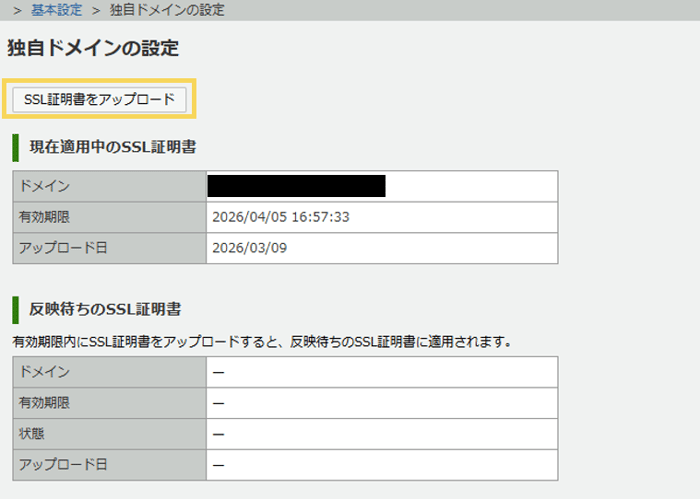This screenshot has height=499, width=700.
Task: Click the empty 状態 value cell
Action: (381, 434)
